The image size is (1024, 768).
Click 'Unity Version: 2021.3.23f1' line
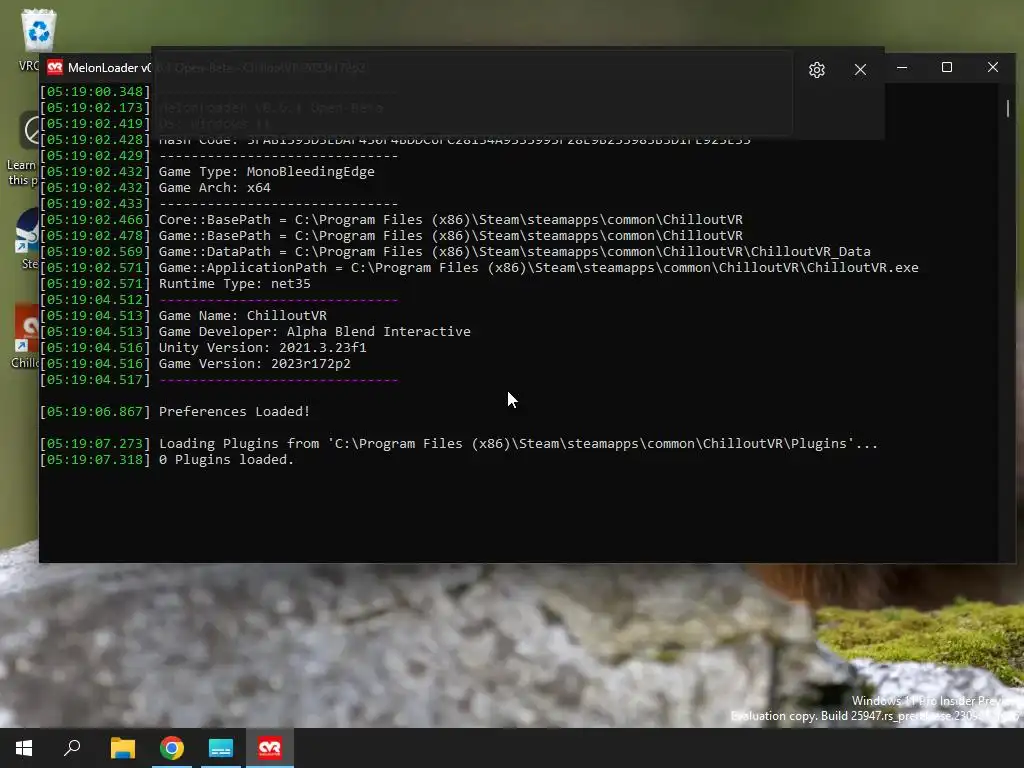[263, 348]
